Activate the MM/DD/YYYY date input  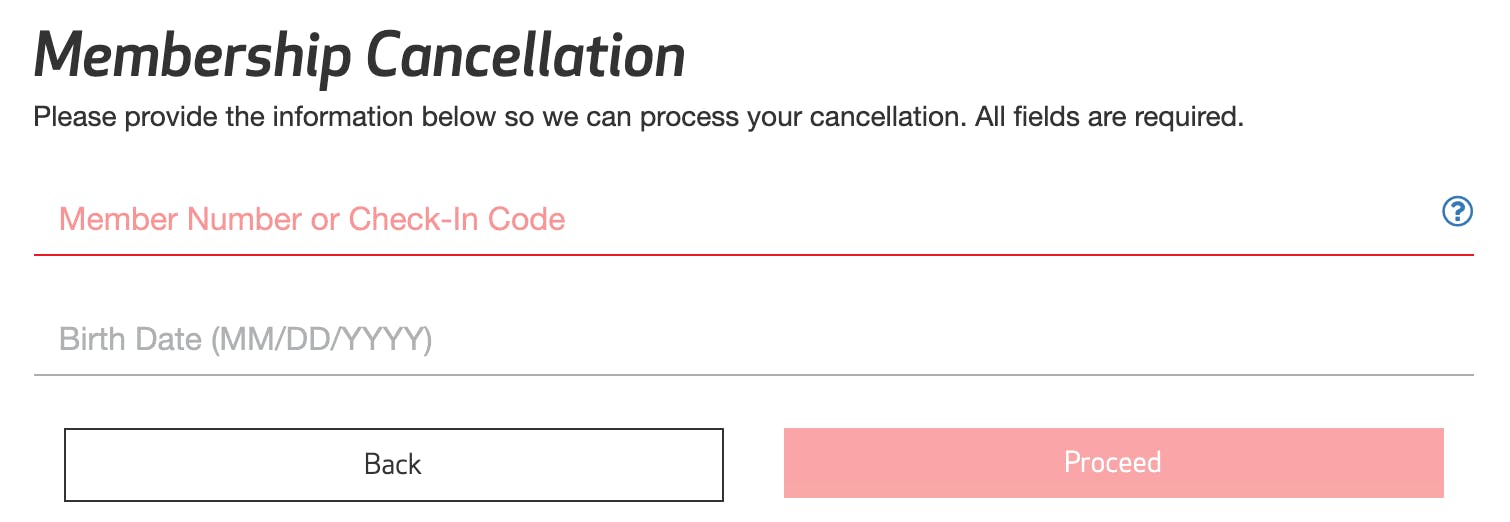[700, 340]
